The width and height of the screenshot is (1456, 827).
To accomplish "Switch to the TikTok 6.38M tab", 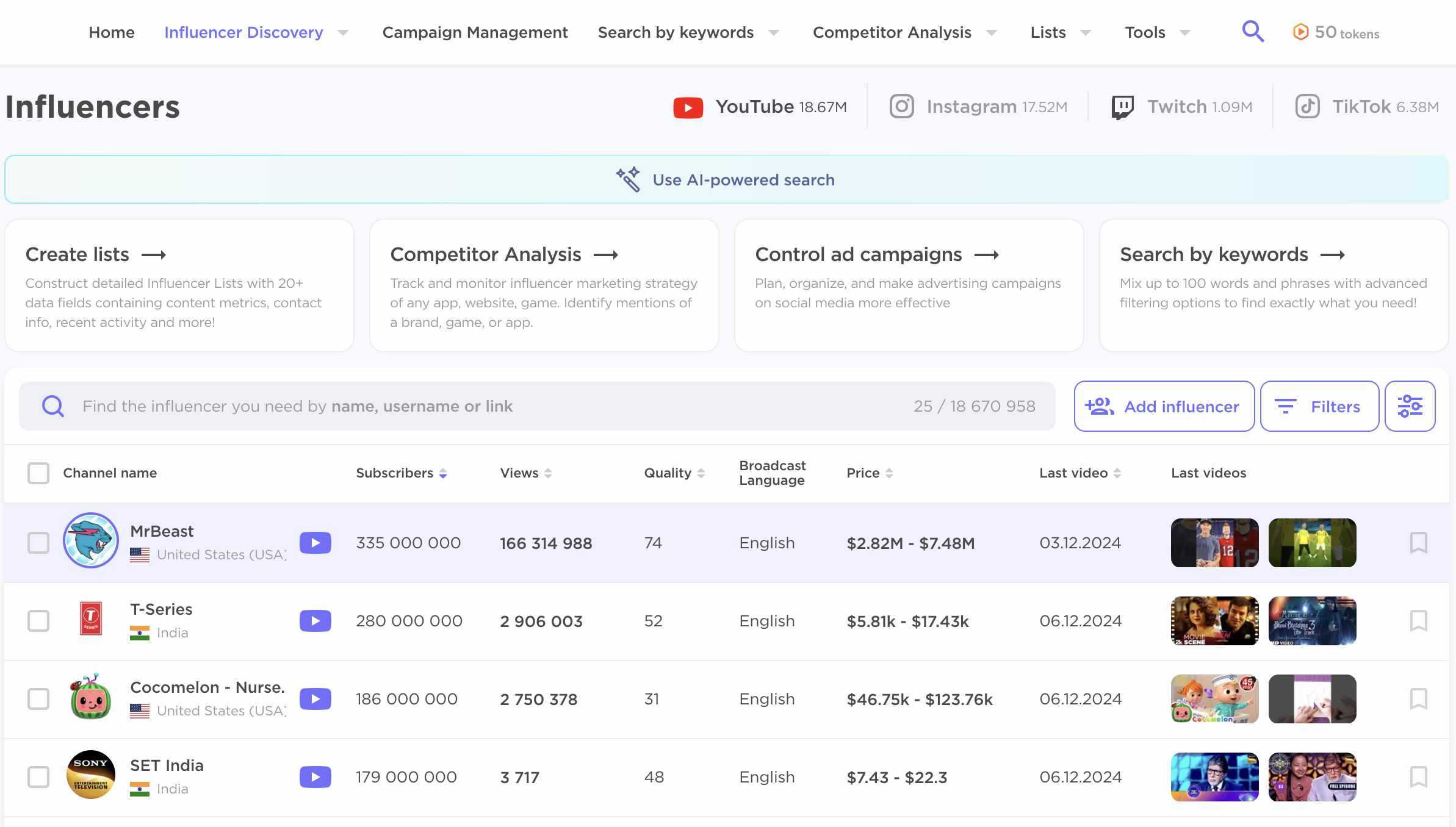I will point(1368,107).
